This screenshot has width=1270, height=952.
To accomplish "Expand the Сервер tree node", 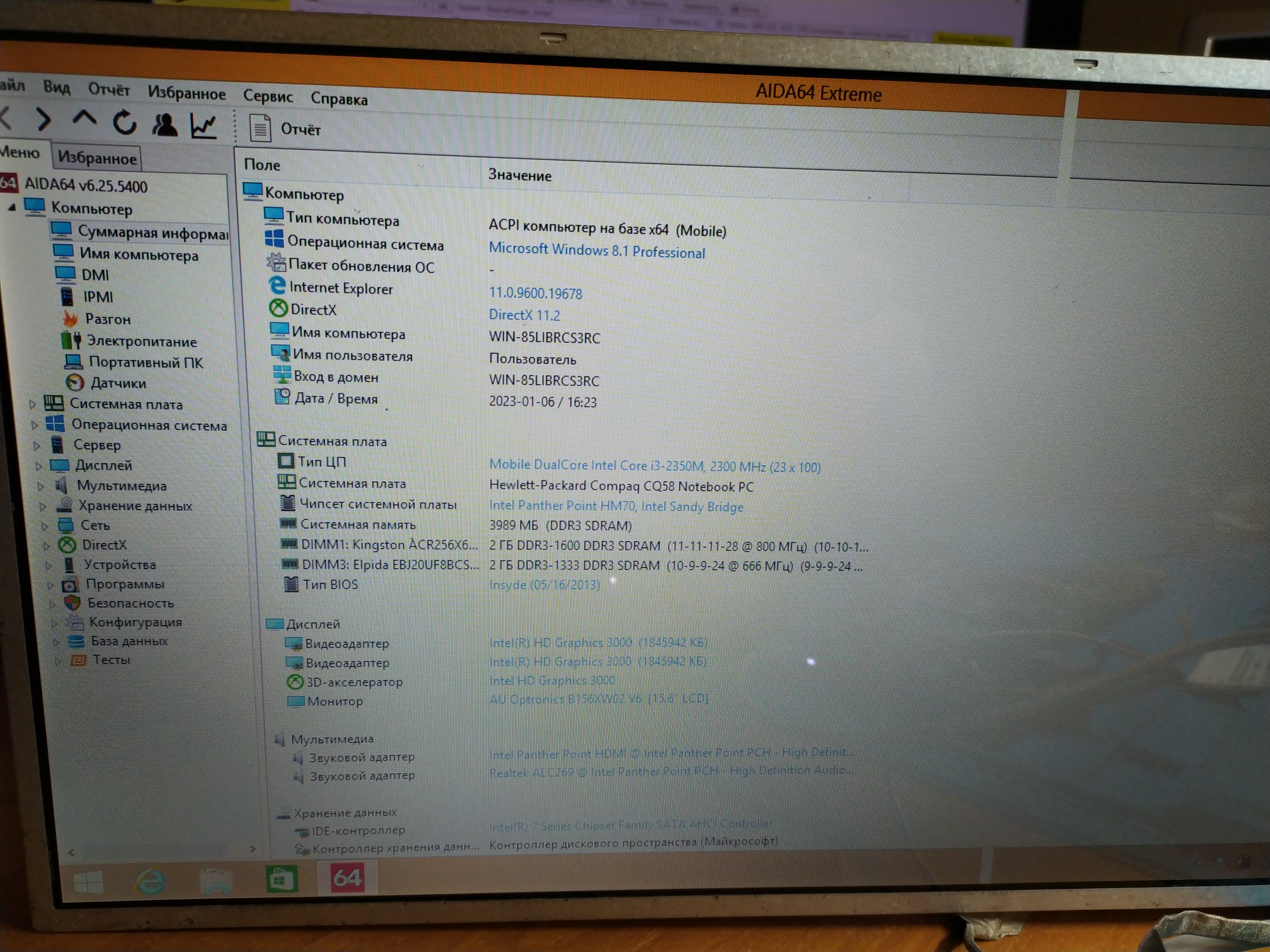I will (36, 445).
